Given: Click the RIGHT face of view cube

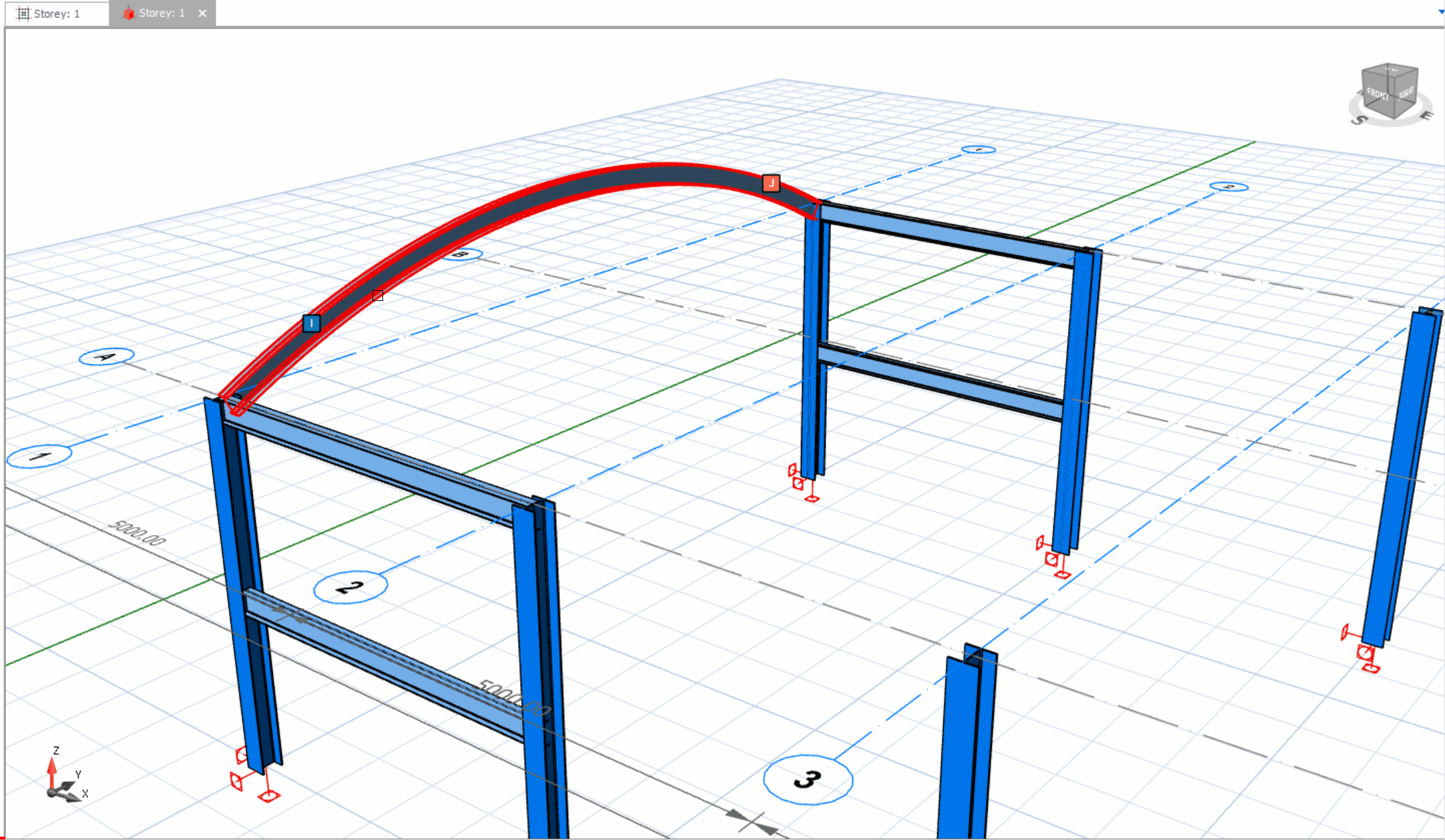Looking at the screenshot, I should (x=1406, y=93).
